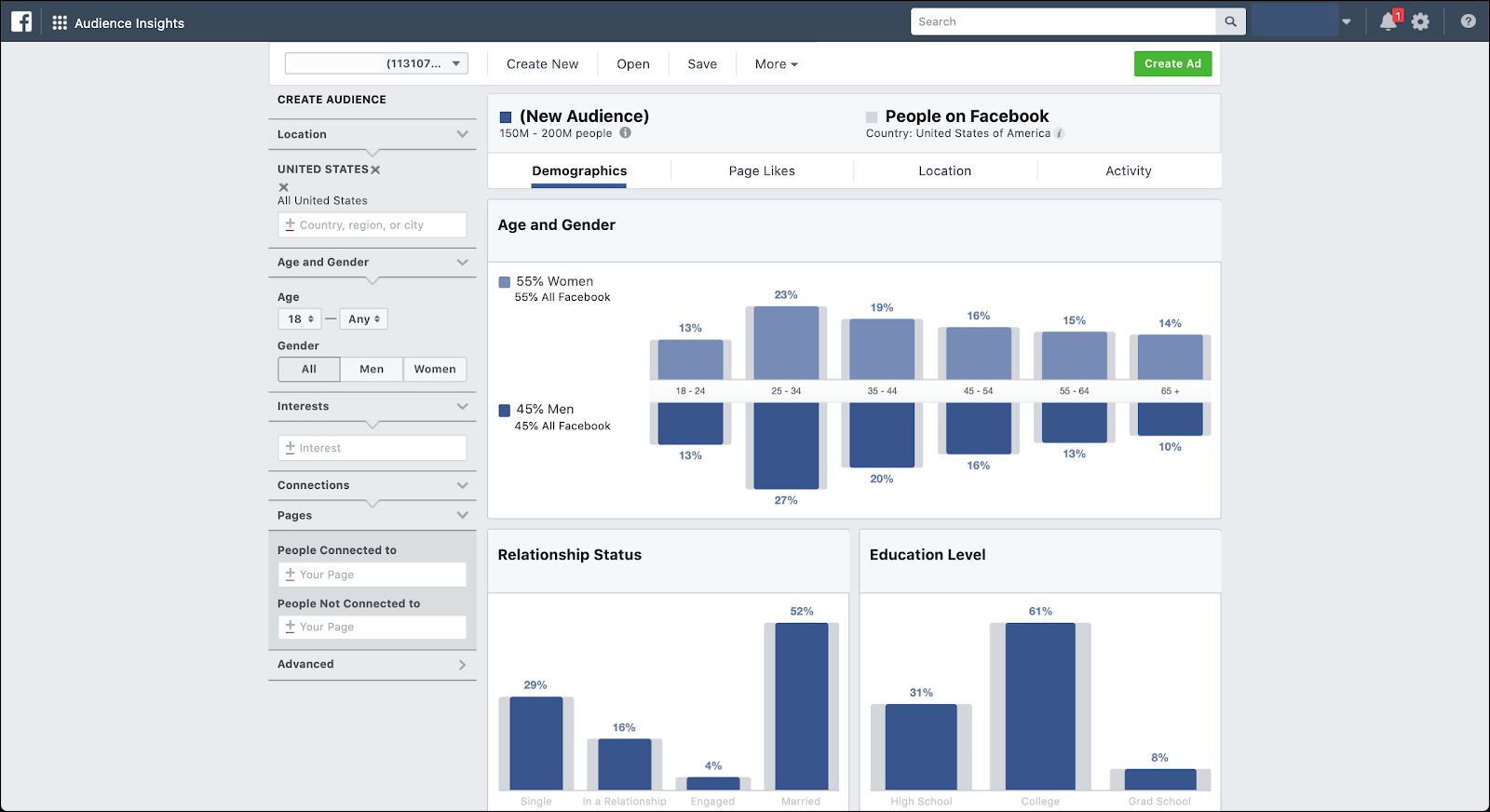
Task: Open the More menu
Action: (776, 64)
